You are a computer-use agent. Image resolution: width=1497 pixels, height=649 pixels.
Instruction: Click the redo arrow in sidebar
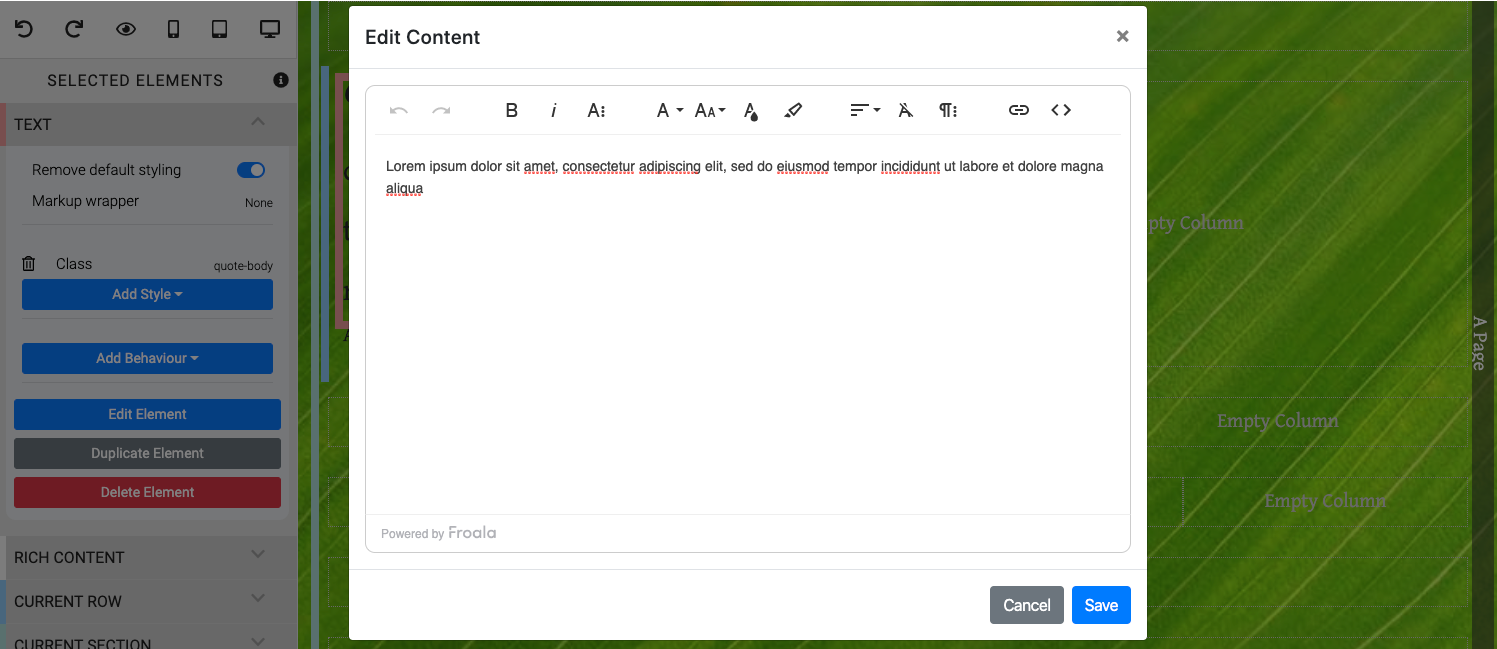[x=74, y=29]
